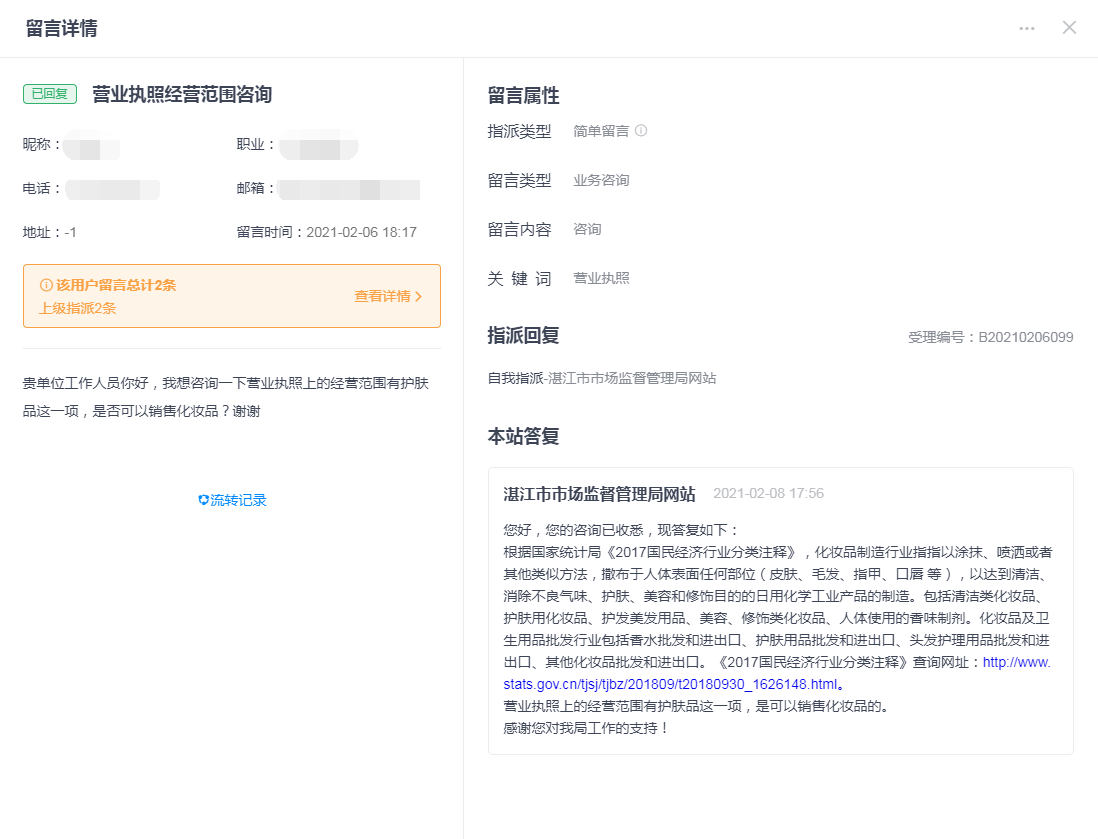Image resolution: width=1098 pixels, height=839 pixels.
Task: Click the info icon in the orange banner
Action: [x=45, y=285]
